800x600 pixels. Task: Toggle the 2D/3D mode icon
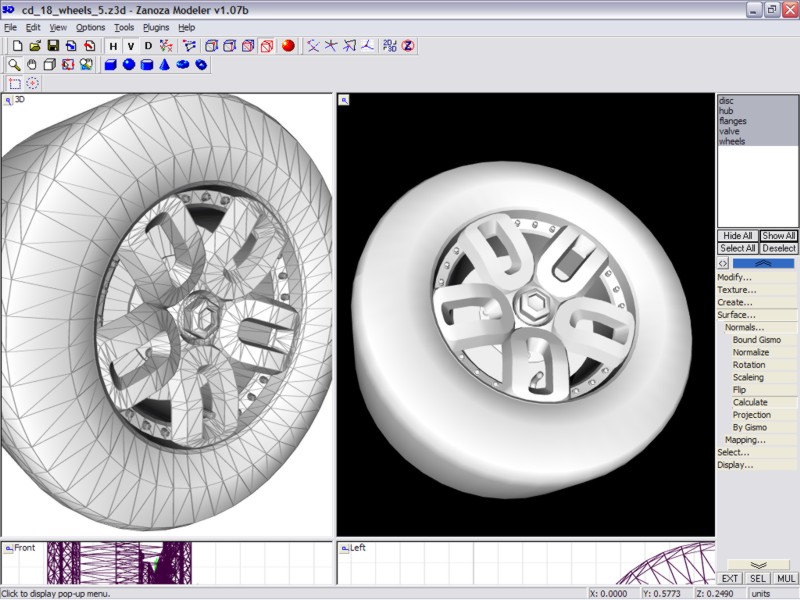(x=390, y=46)
